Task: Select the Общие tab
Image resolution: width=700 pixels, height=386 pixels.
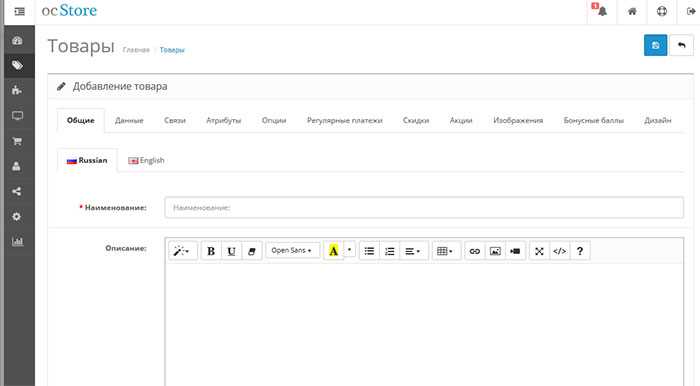Action: tap(81, 120)
